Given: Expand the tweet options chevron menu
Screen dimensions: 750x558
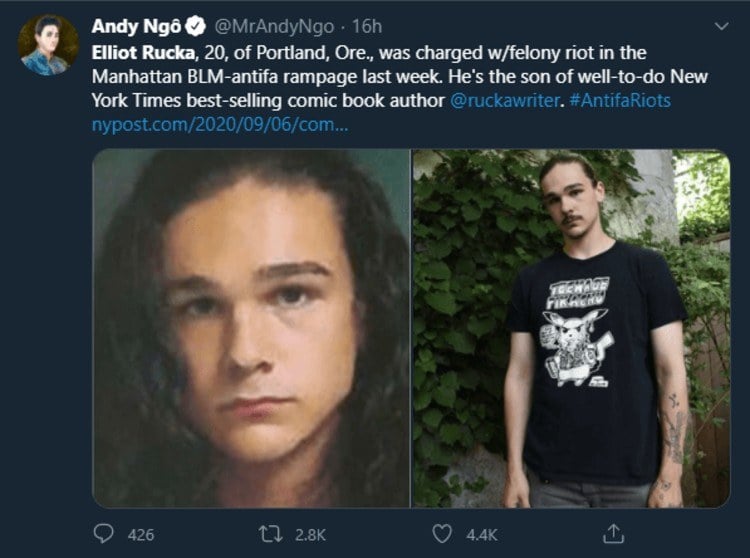Looking at the screenshot, I should [x=721, y=26].
